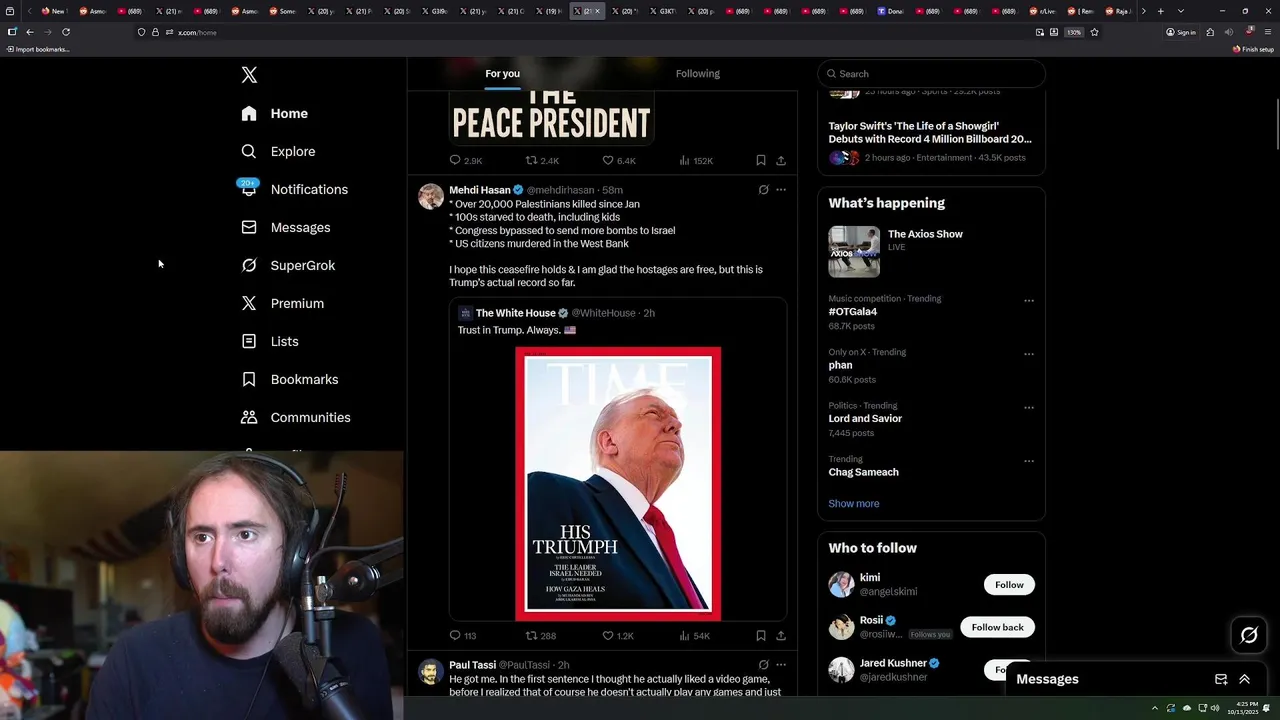The width and height of the screenshot is (1280, 720).
Task: Open Communities from the sidebar
Action: click(x=296, y=418)
